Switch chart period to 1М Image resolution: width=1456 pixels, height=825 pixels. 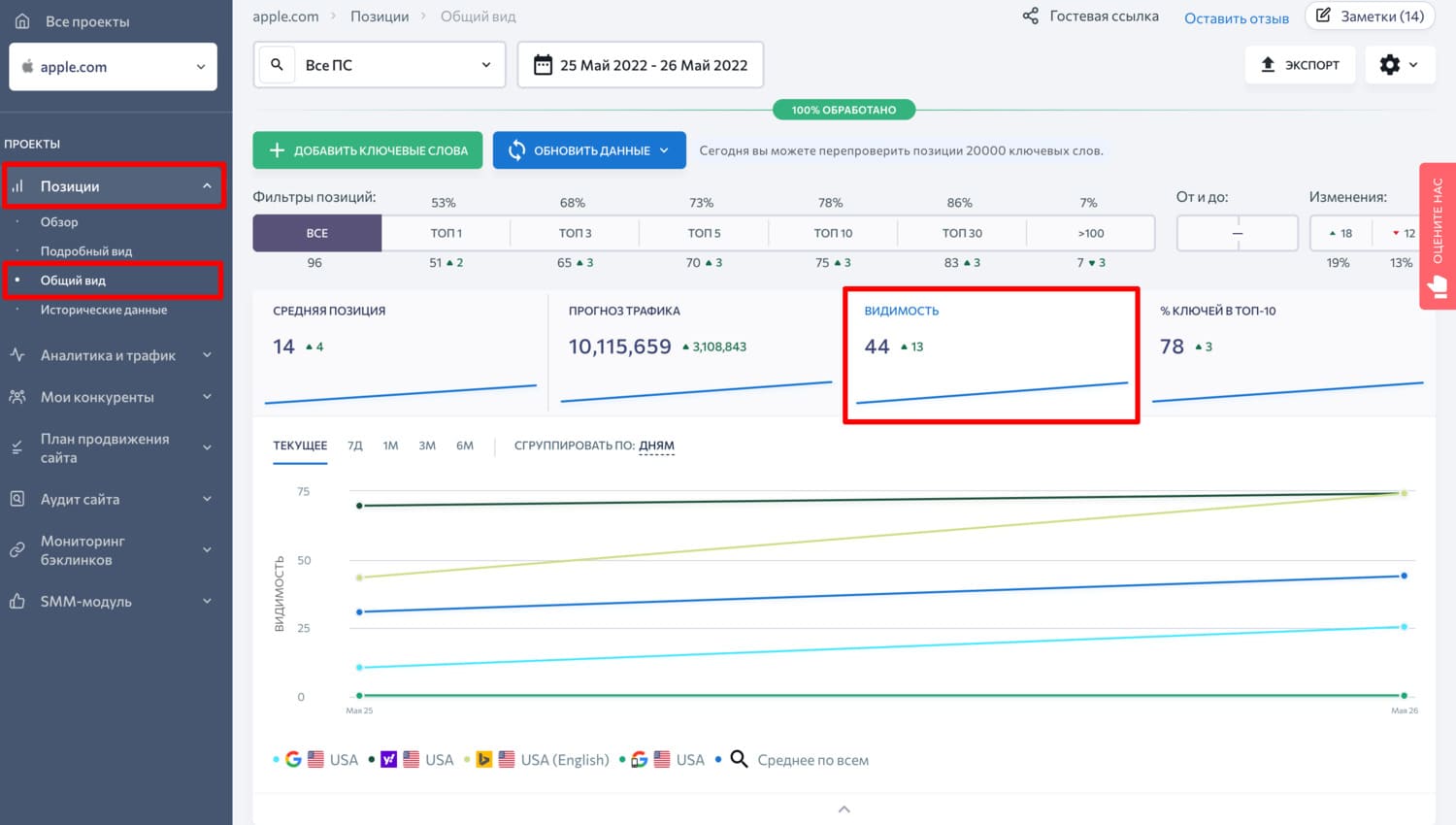pyautogui.click(x=390, y=445)
